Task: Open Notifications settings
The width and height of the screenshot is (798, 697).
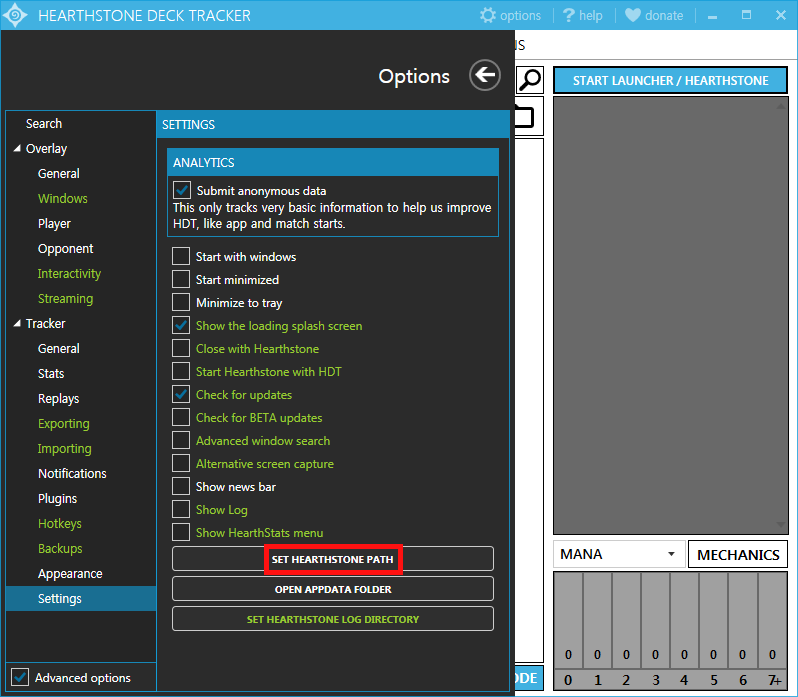Action: click(x=72, y=474)
